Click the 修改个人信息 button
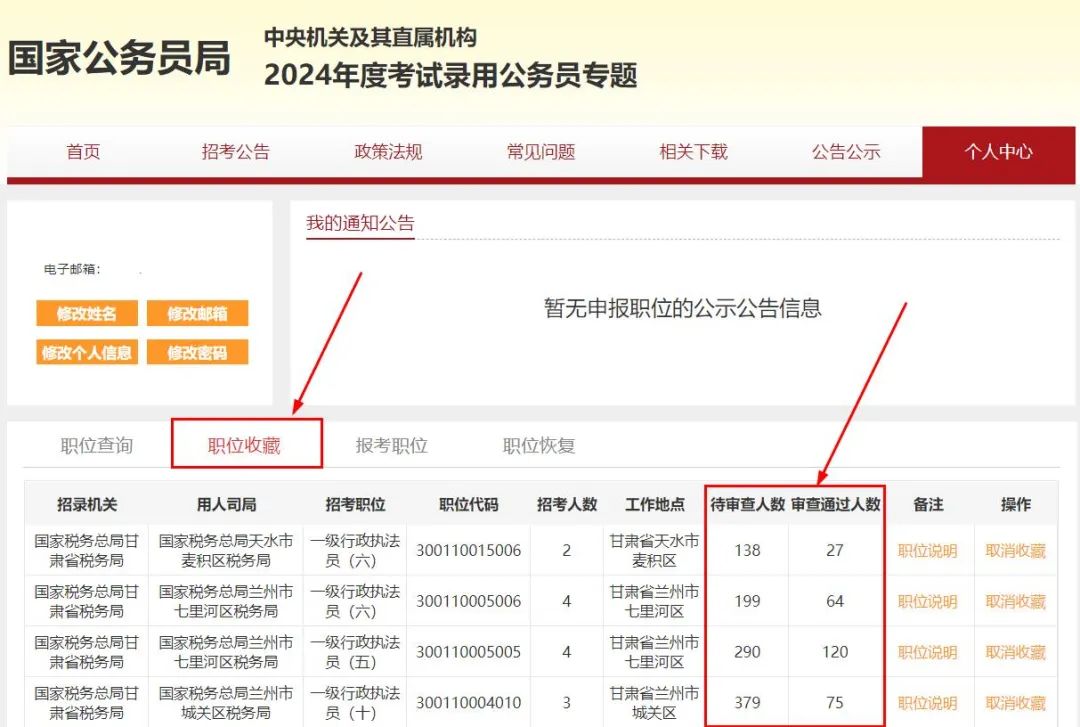The height and width of the screenshot is (727, 1080). (x=87, y=352)
